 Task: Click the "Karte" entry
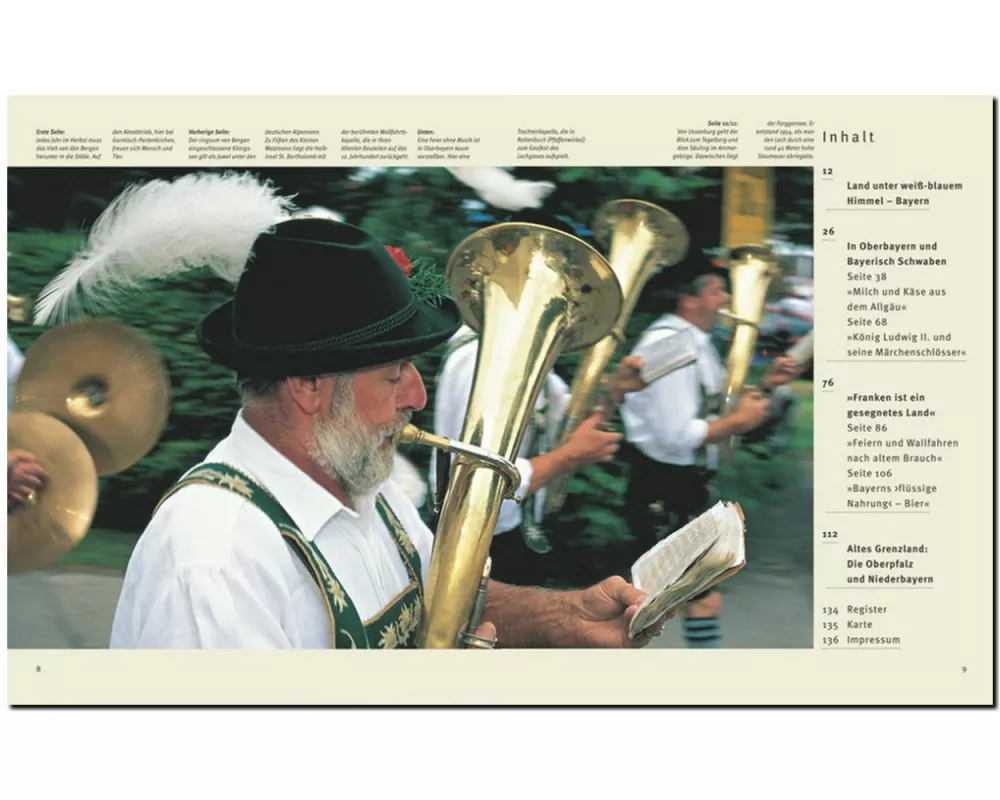859,624
